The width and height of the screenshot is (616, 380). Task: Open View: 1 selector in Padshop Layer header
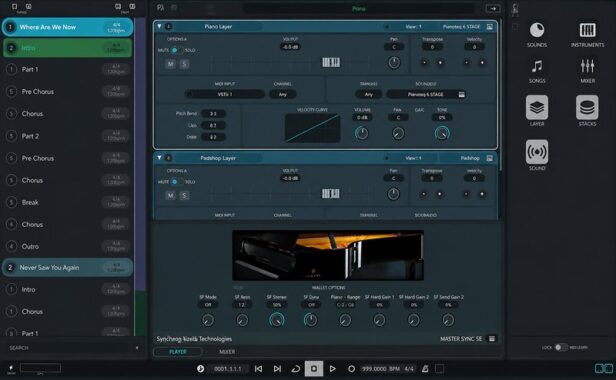(x=413, y=158)
